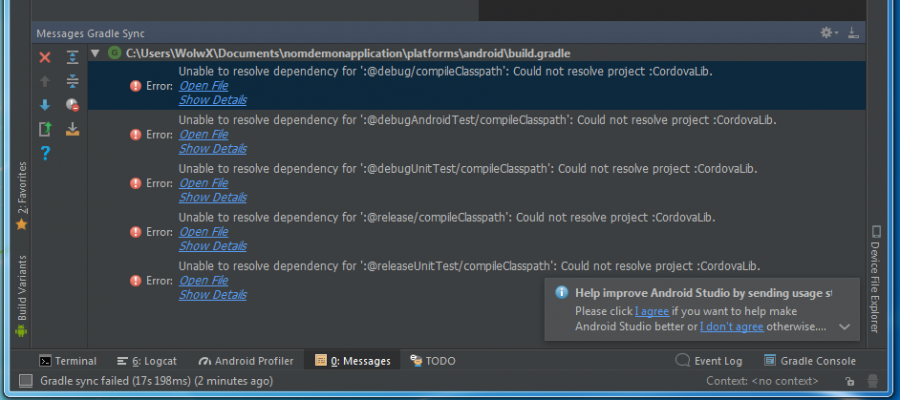Click the red X close messages icon
This screenshot has width=900, height=400.
pyautogui.click(x=45, y=57)
